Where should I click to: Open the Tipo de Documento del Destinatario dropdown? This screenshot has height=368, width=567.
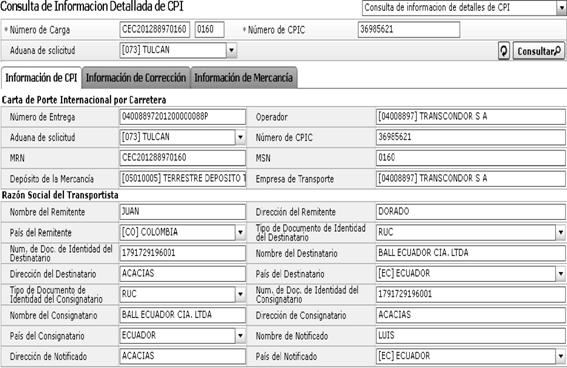coord(560,232)
